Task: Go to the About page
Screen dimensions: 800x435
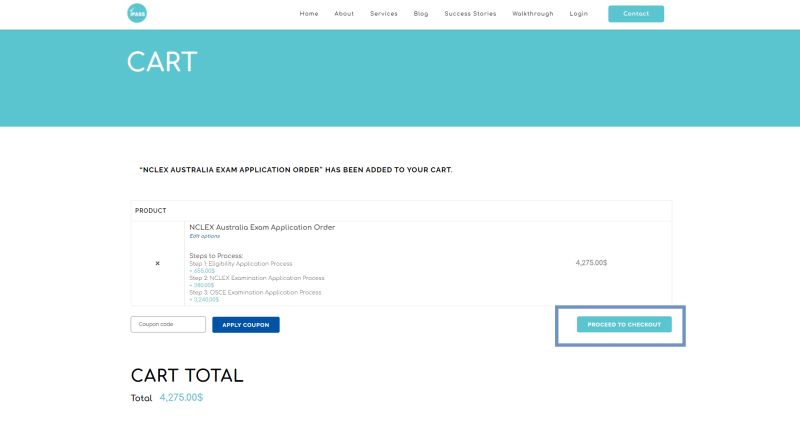Action: click(x=344, y=14)
